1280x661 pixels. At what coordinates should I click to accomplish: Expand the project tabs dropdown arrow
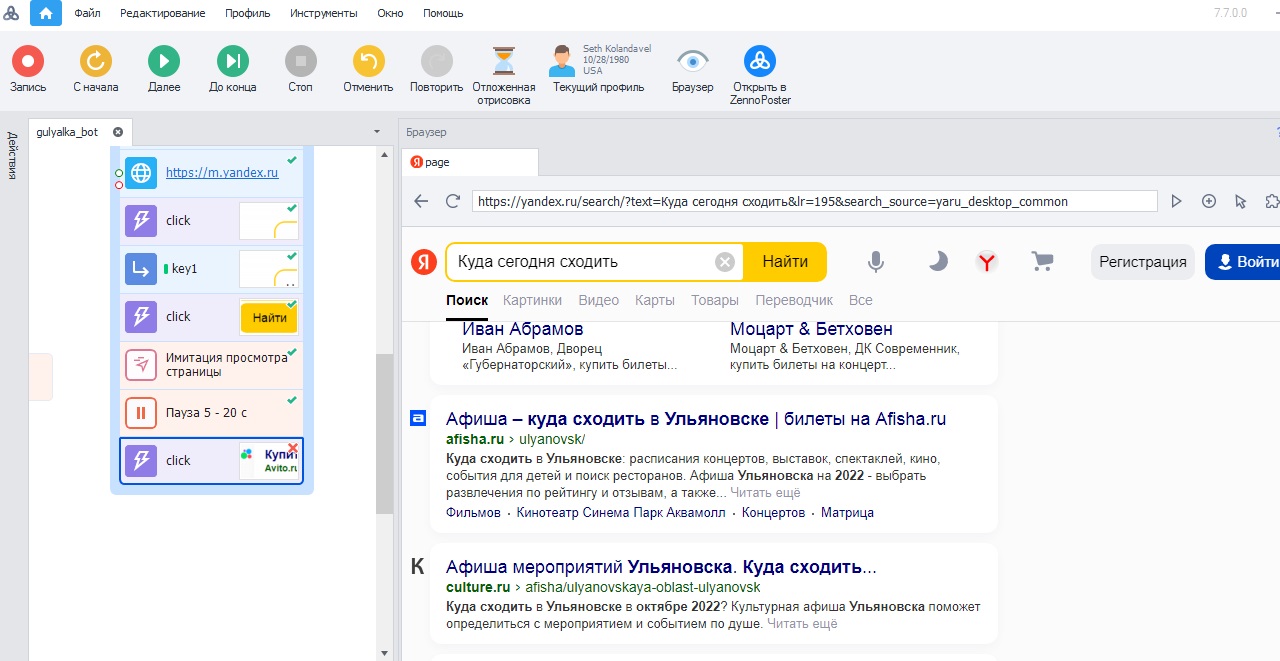point(377,132)
